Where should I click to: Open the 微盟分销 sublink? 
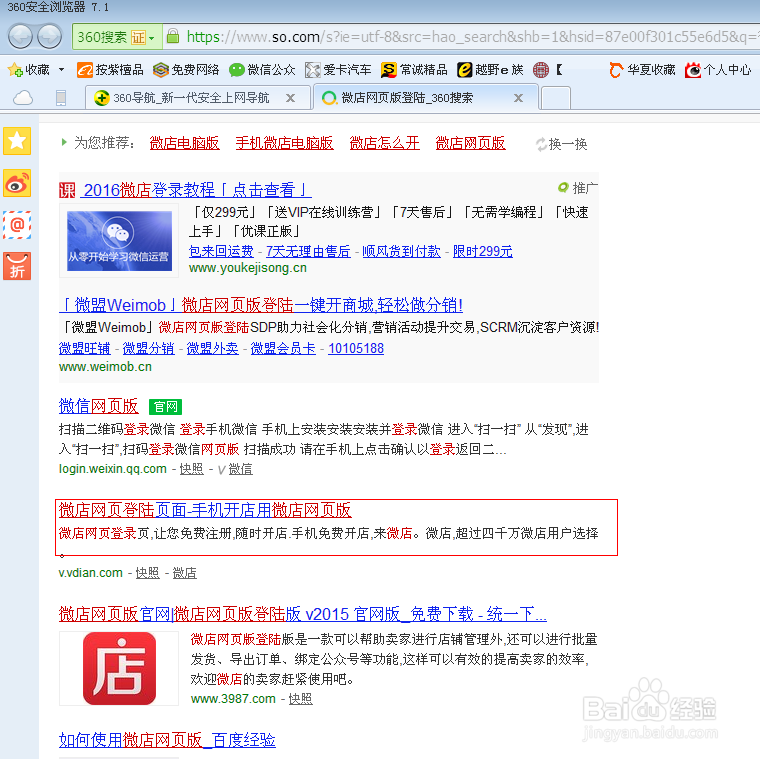148,348
